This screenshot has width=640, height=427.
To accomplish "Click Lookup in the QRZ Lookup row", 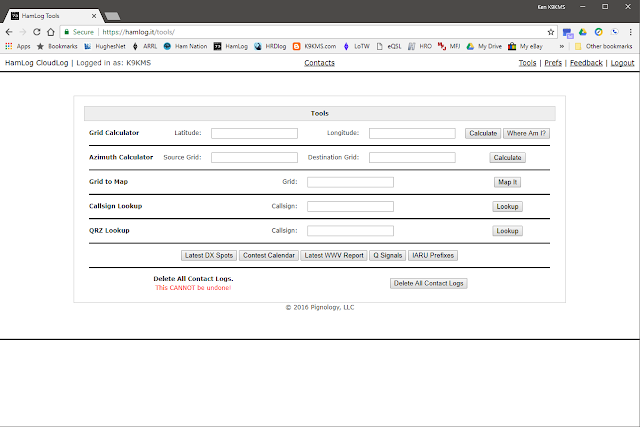I will [507, 231].
